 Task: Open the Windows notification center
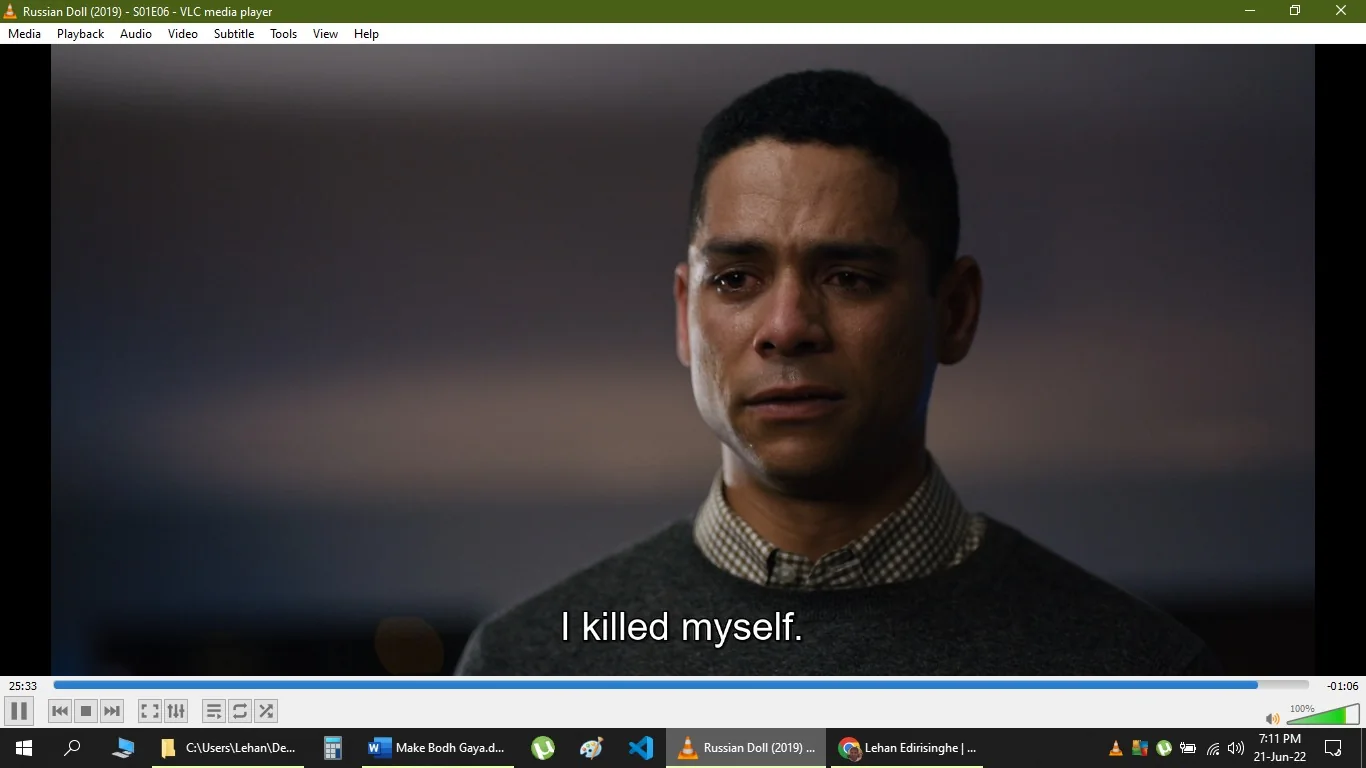[1333, 748]
